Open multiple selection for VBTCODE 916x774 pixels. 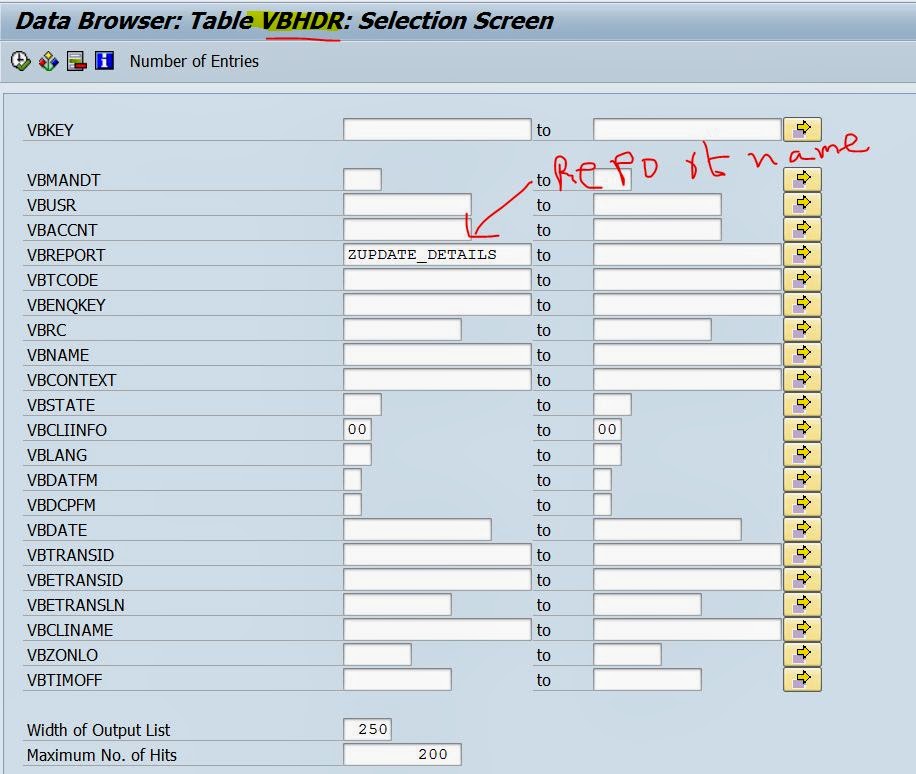pyautogui.click(x=803, y=279)
